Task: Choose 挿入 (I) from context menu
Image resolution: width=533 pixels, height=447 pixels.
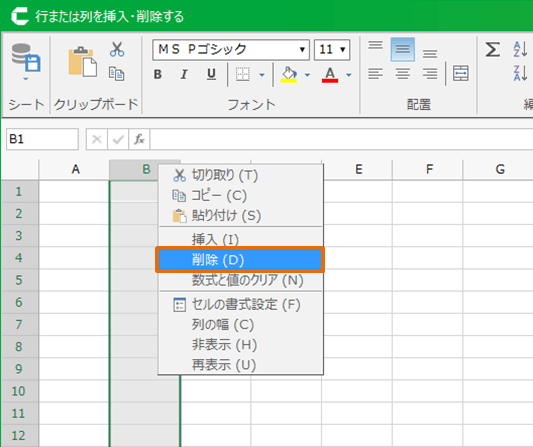Action: tap(241, 239)
